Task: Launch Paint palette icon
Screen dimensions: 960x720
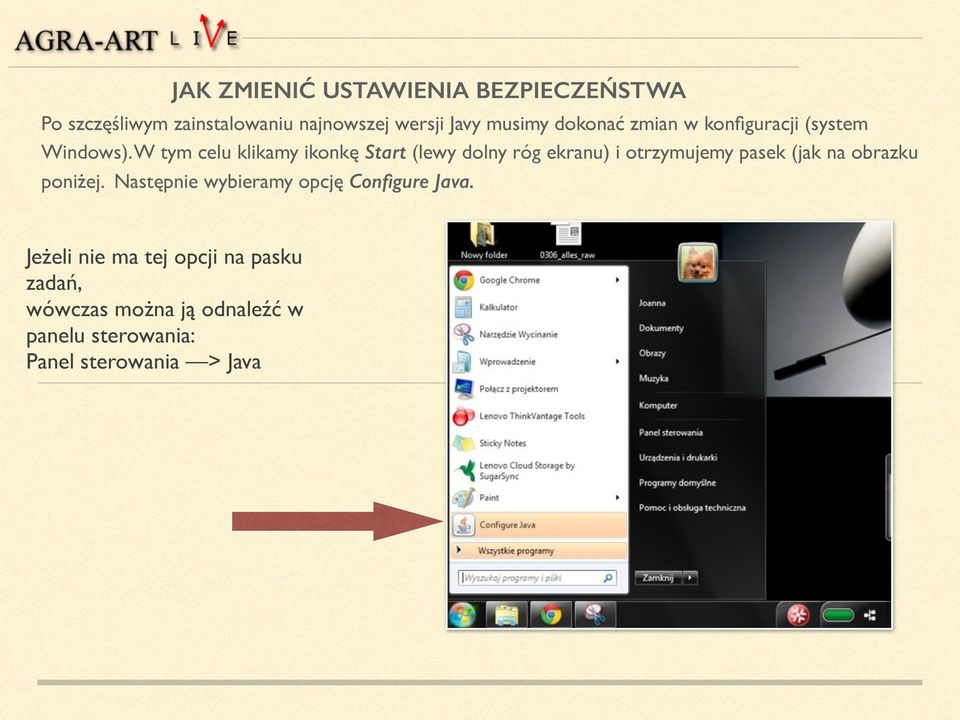Action: tap(463, 498)
